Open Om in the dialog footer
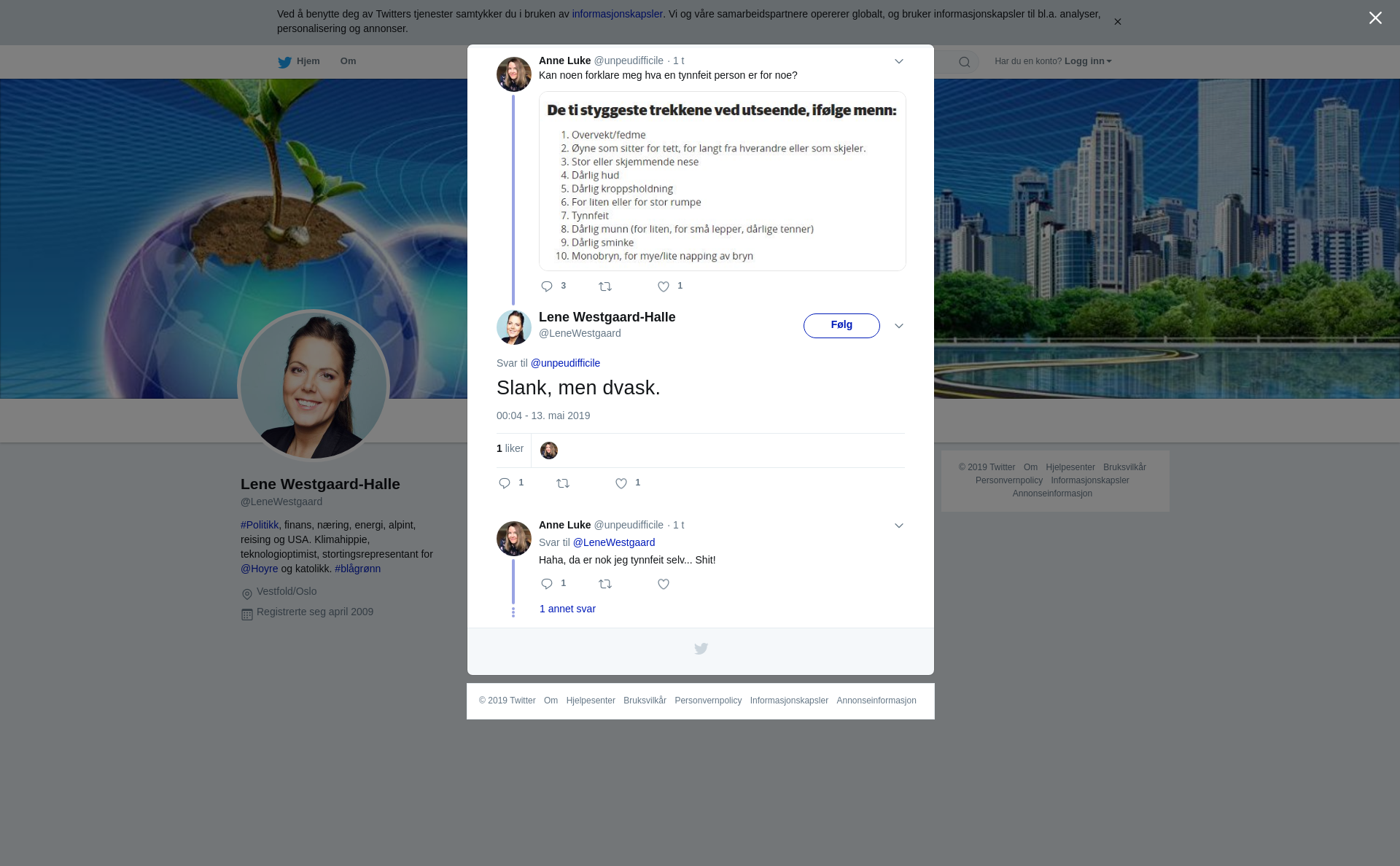This screenshot has height=866, width=1400. pyautogui.click(x=551, y=701)
